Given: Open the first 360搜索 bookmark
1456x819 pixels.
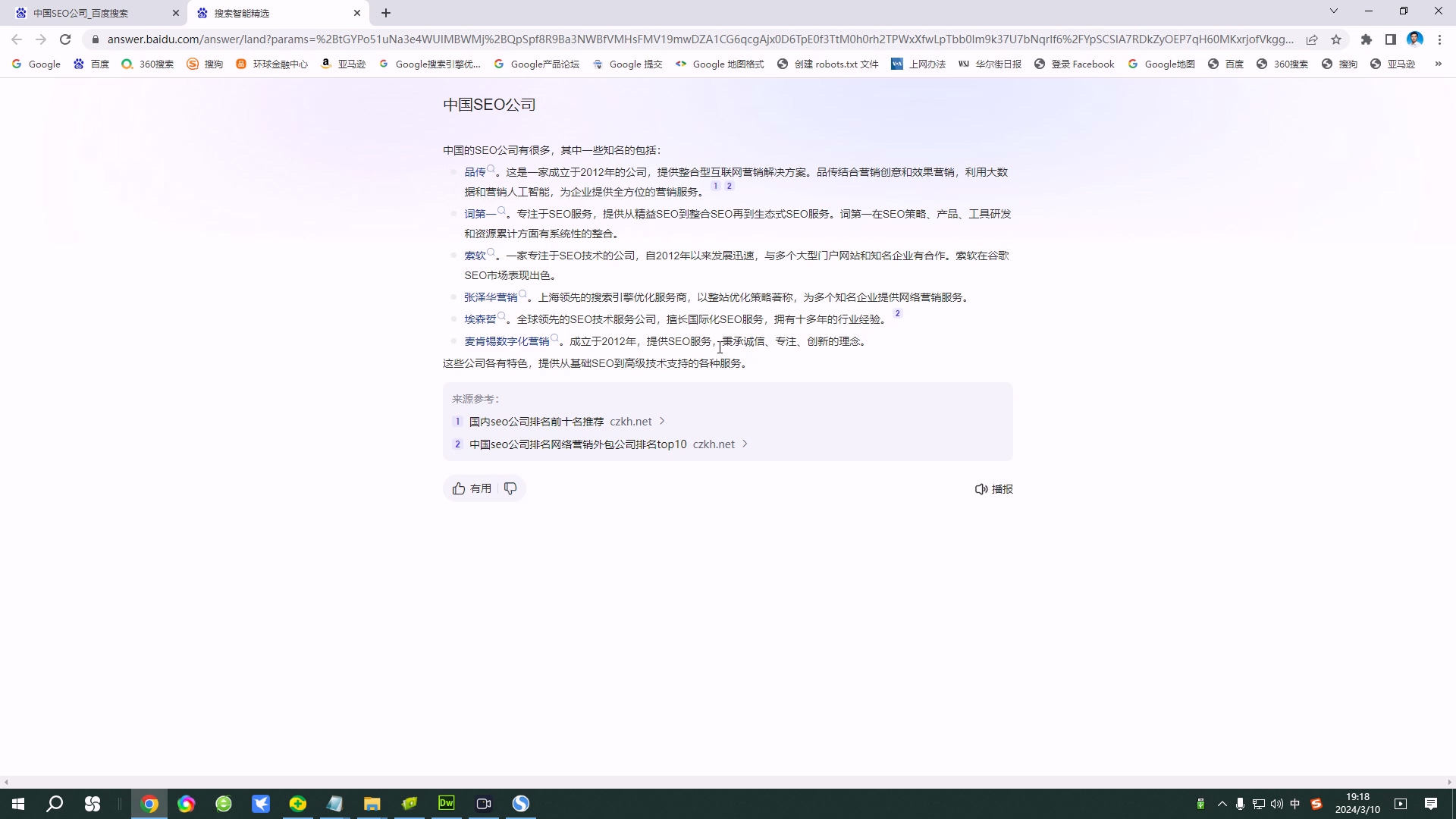Looking at the screenshot, I should point(148,64).
